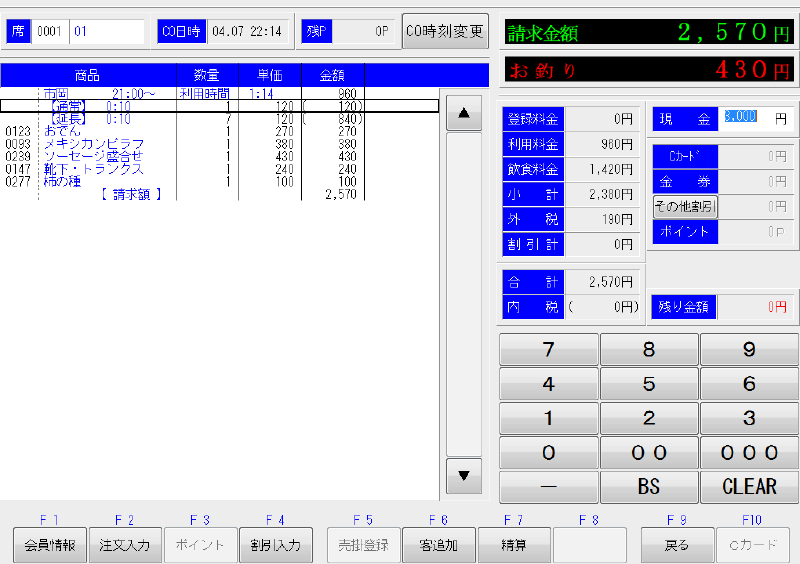Click the 外税 value 190円

click(x=601, y=219)
